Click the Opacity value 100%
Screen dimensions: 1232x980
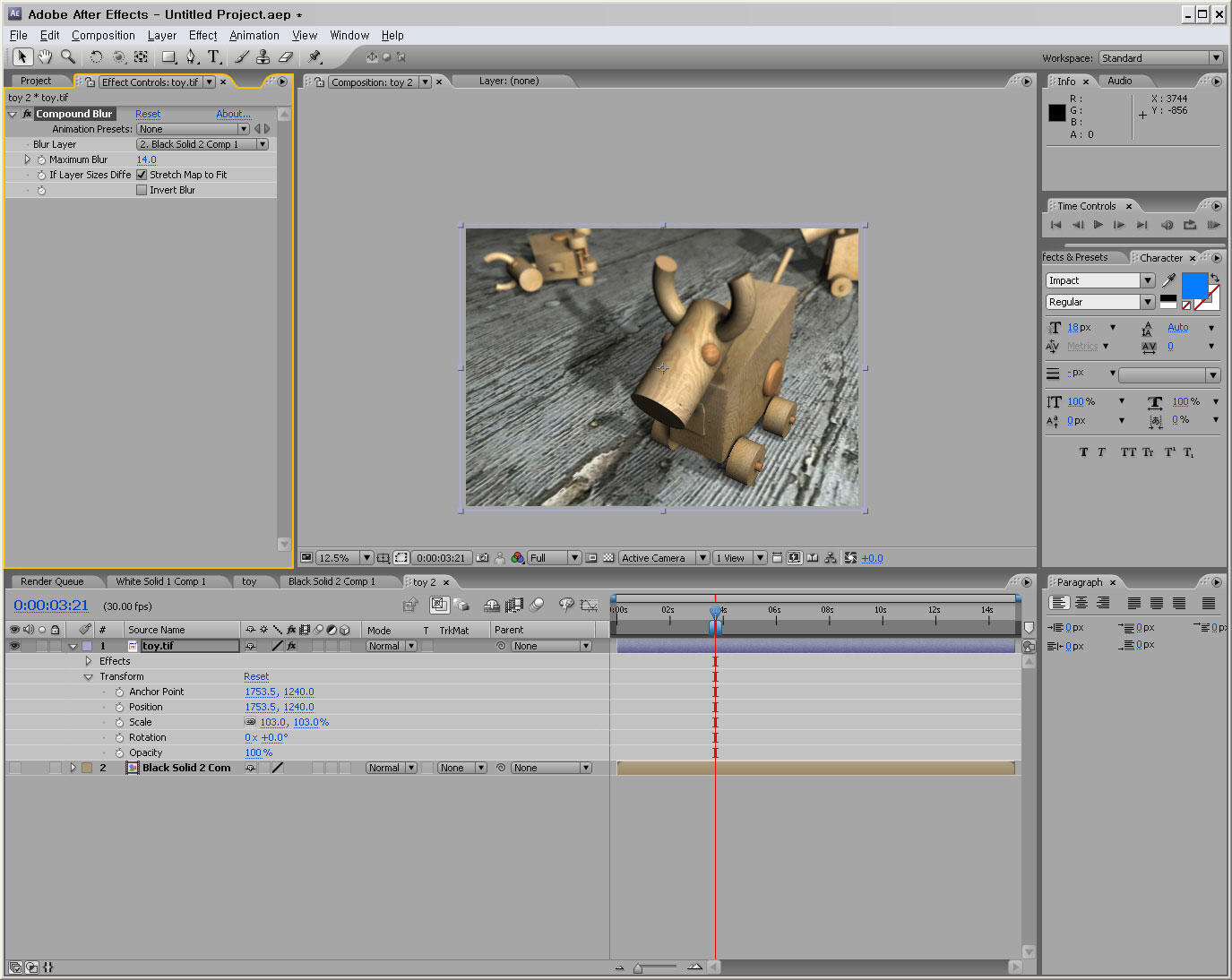point(259,752)
